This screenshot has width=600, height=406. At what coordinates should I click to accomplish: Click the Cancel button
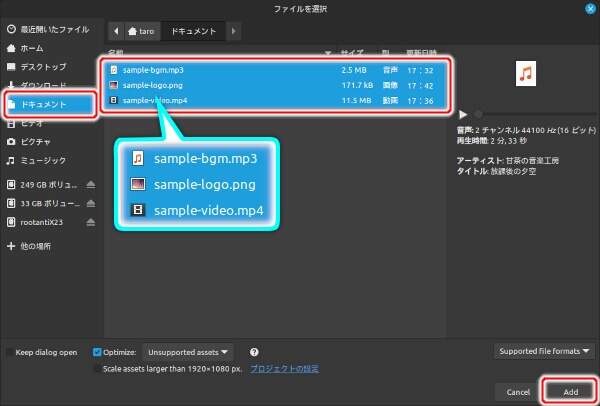tap(518, 392)
